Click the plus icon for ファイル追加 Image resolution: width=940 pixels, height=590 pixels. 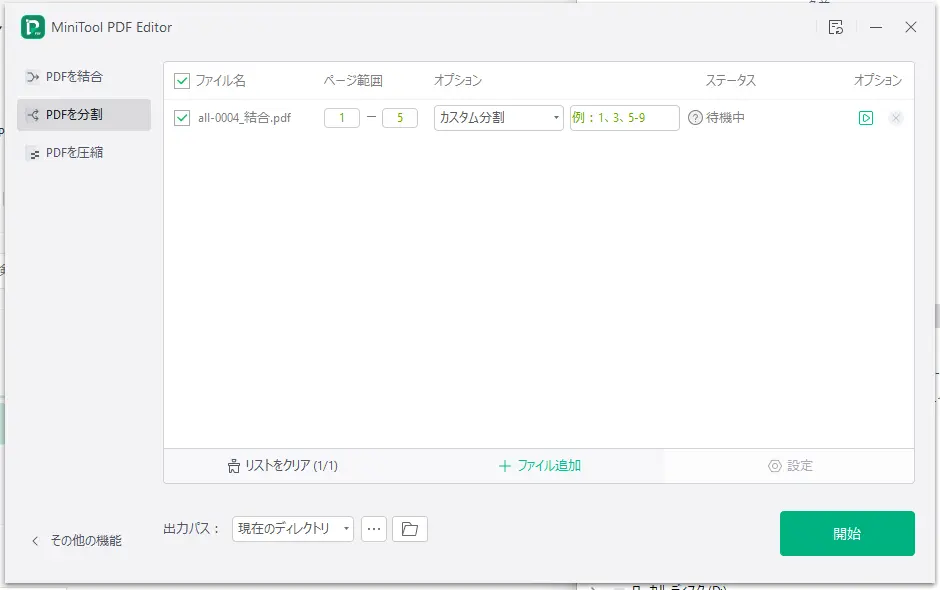pos(505,466)
